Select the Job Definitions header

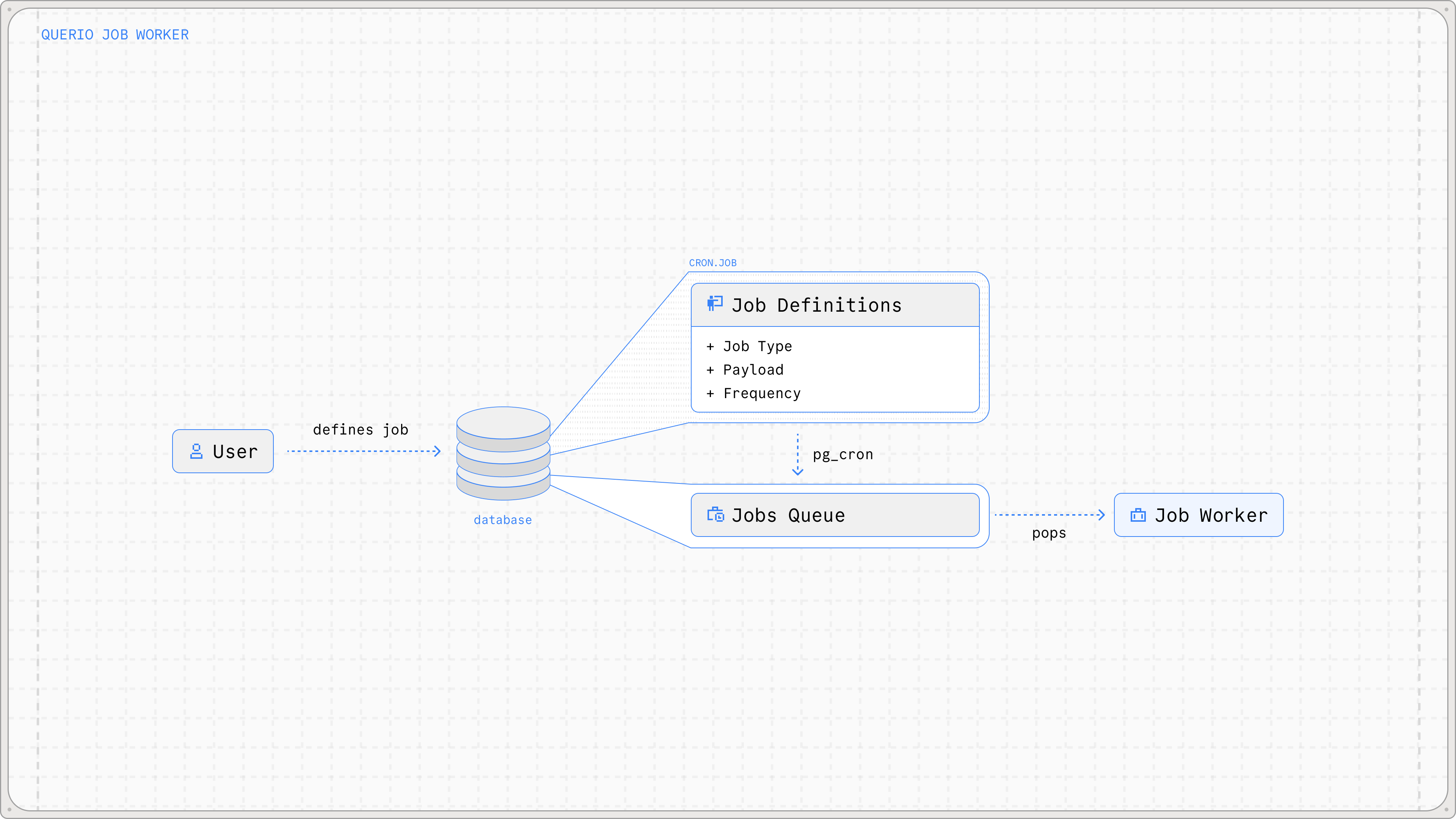click(x=835, y=305)
